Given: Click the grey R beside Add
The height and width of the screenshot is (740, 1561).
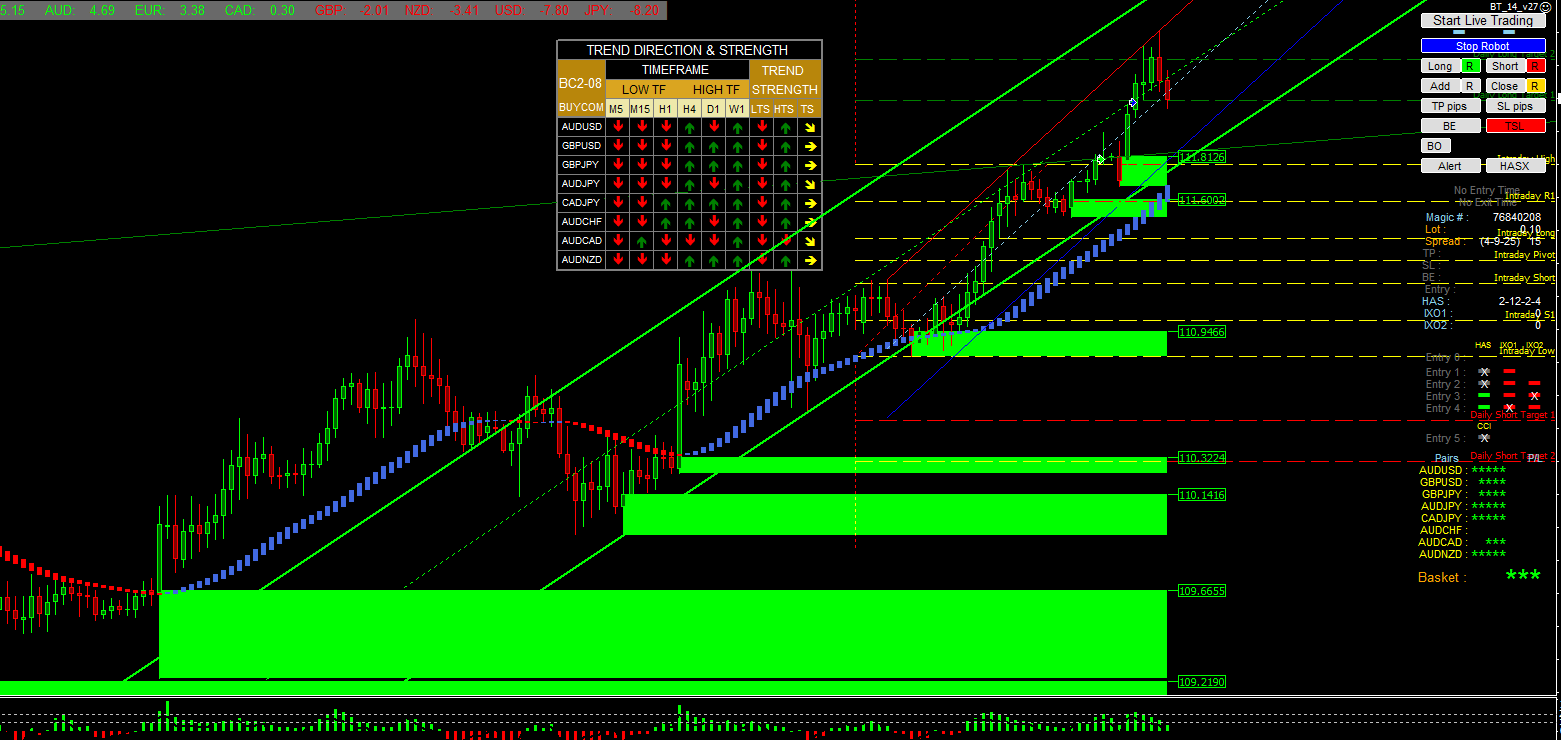Looking at the screenshot, I should pos(1470,86).
